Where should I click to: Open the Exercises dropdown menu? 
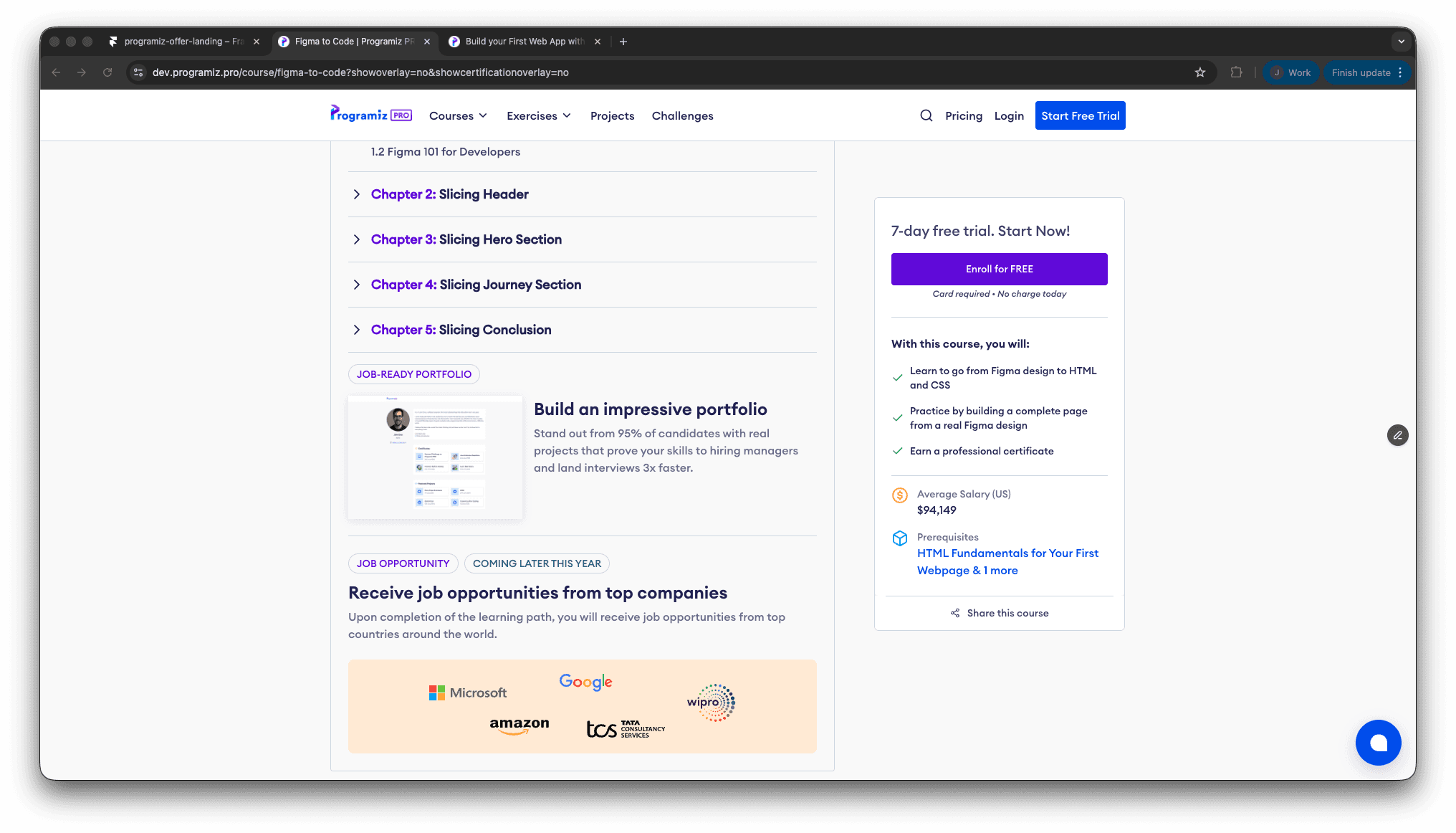click(538, 116)
